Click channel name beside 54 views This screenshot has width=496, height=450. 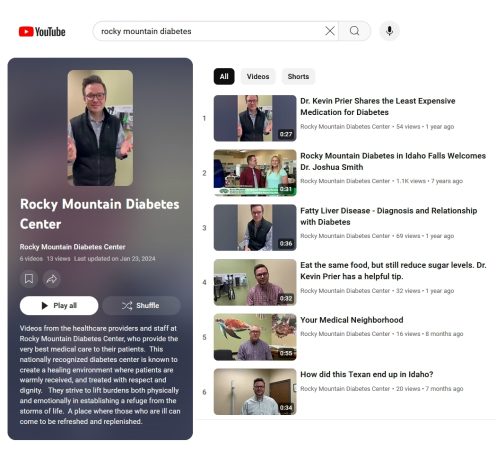pos(345,127)
